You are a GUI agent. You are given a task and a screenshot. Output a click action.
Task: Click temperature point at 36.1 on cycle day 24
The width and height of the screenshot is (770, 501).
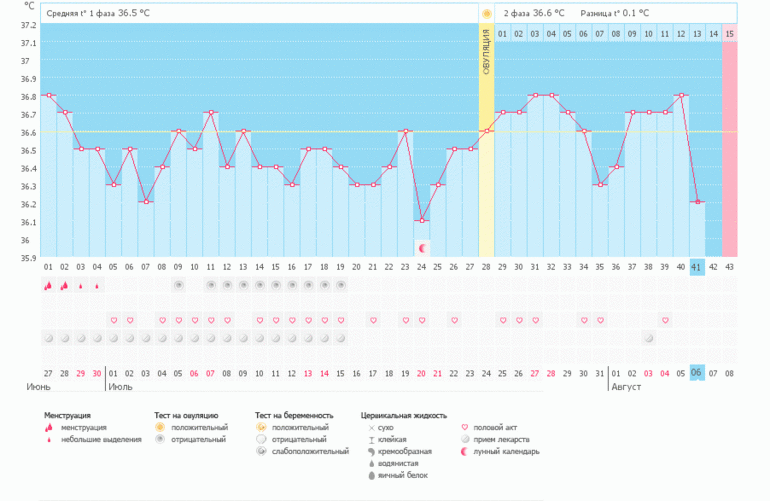(x=422, y=221)
